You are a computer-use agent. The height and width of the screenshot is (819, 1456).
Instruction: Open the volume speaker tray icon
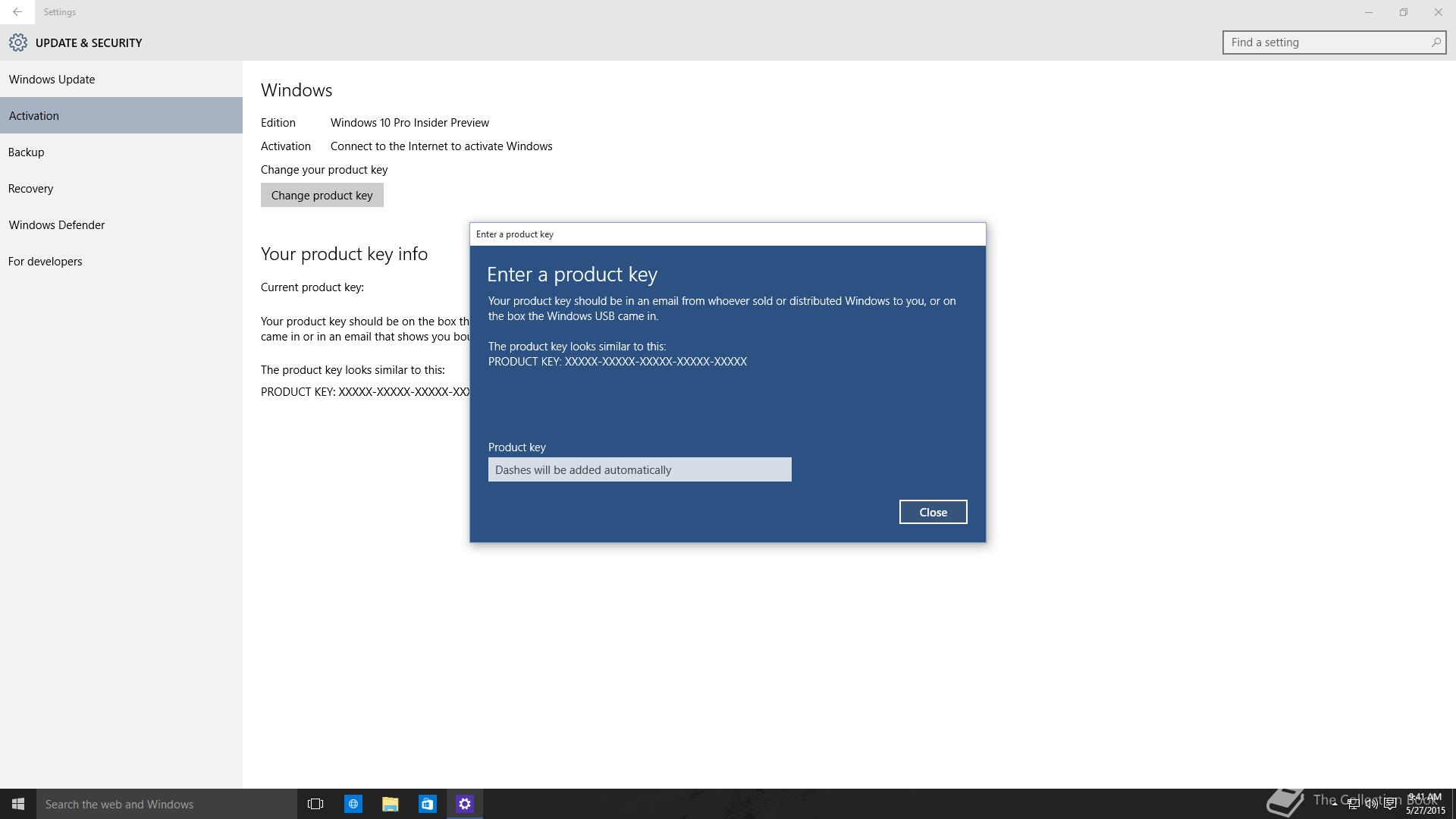(x=1371, y=804)
